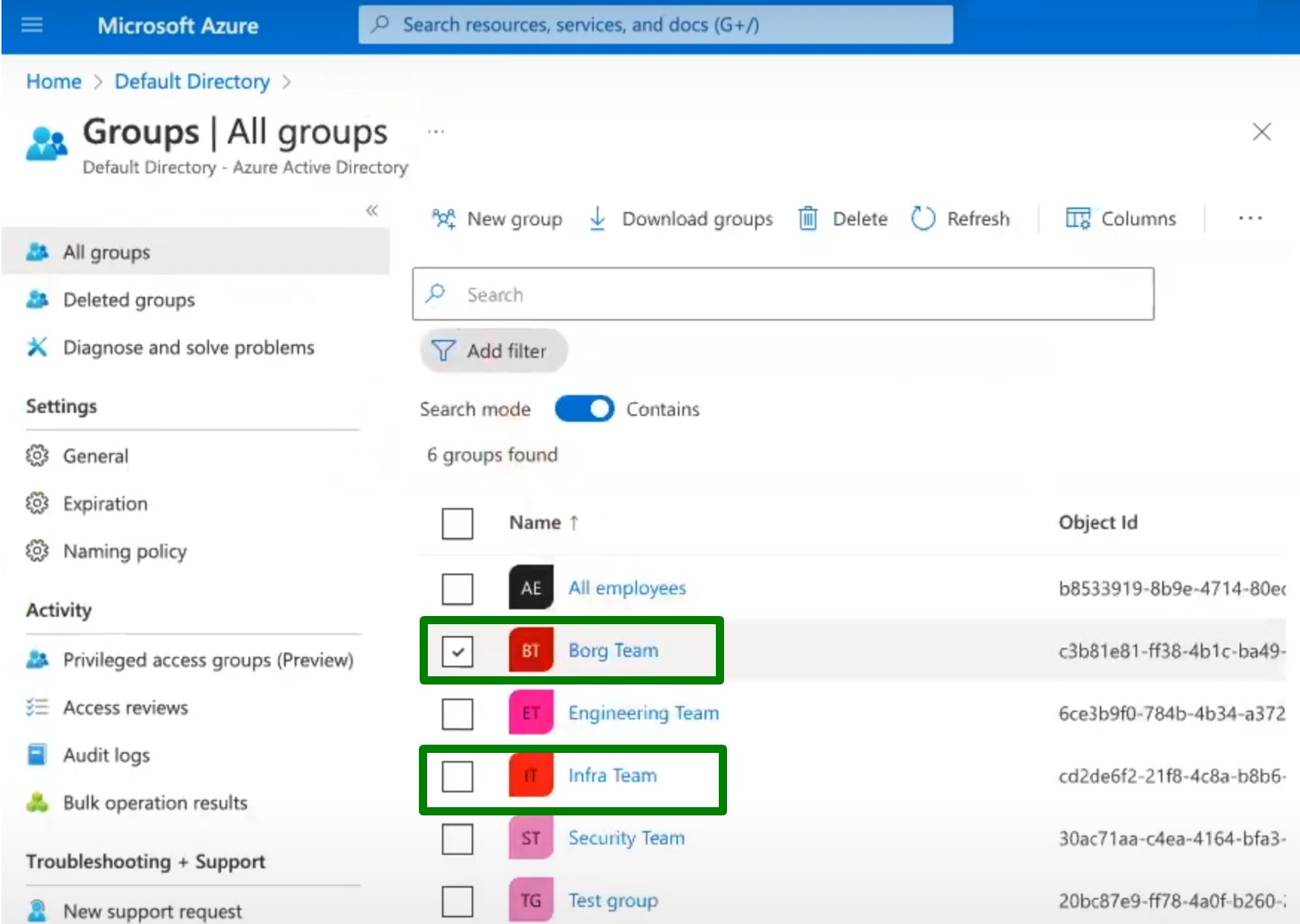Open the ellipsis menu beside page title
The height and width of the screenshot is (924, 1300).
tap(436, 132)
